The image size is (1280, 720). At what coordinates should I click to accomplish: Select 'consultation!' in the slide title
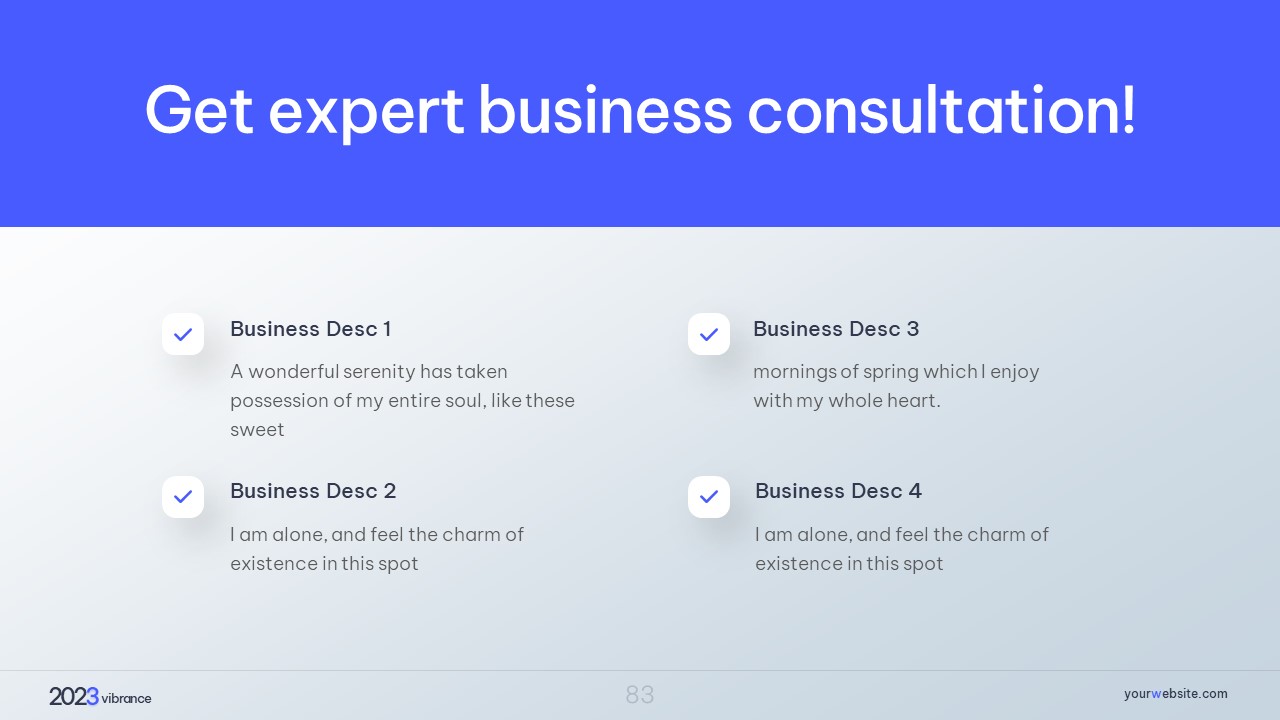(x=941, y=109)
